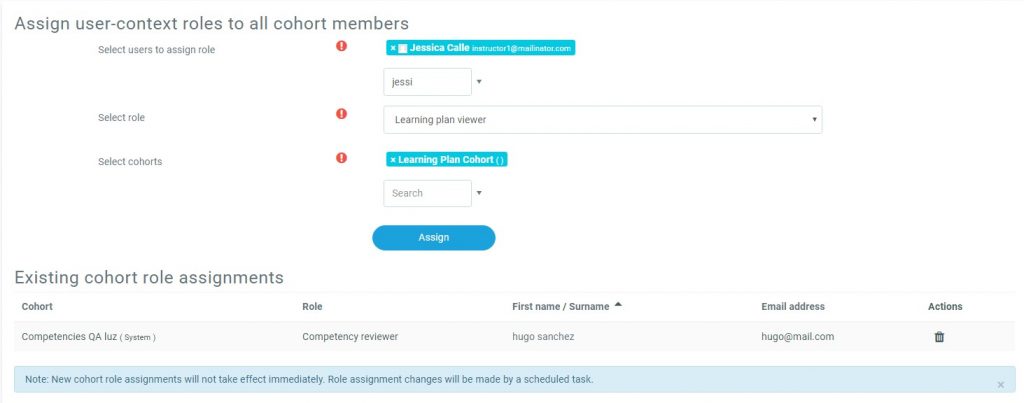Click the Email address column header
Screen dimensions: 1024x403
tap(792, 306)
